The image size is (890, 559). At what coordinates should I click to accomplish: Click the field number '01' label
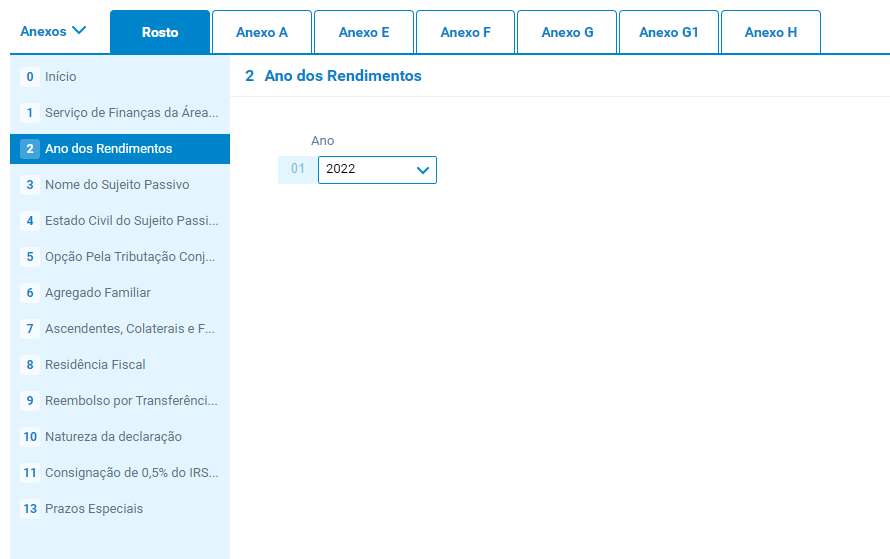pyautogui.click(x=298, y=169)
